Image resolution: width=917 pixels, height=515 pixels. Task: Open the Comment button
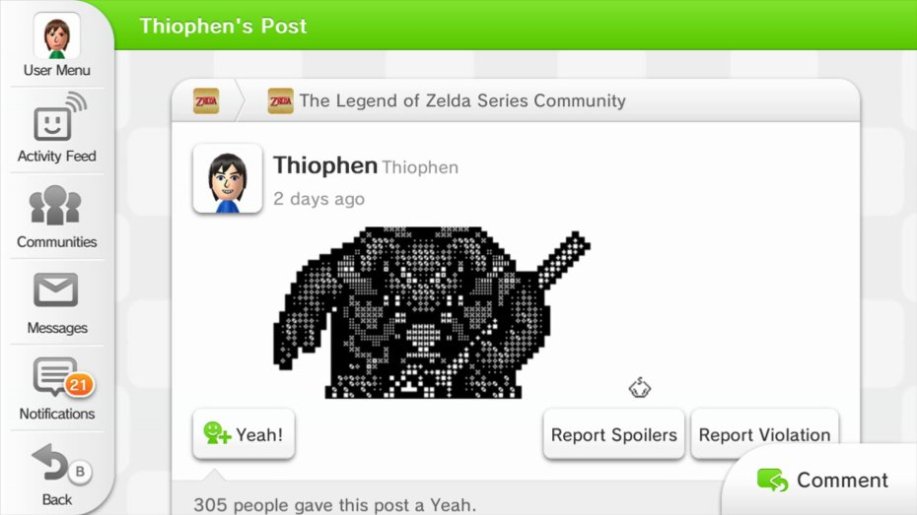click(822, 480)
